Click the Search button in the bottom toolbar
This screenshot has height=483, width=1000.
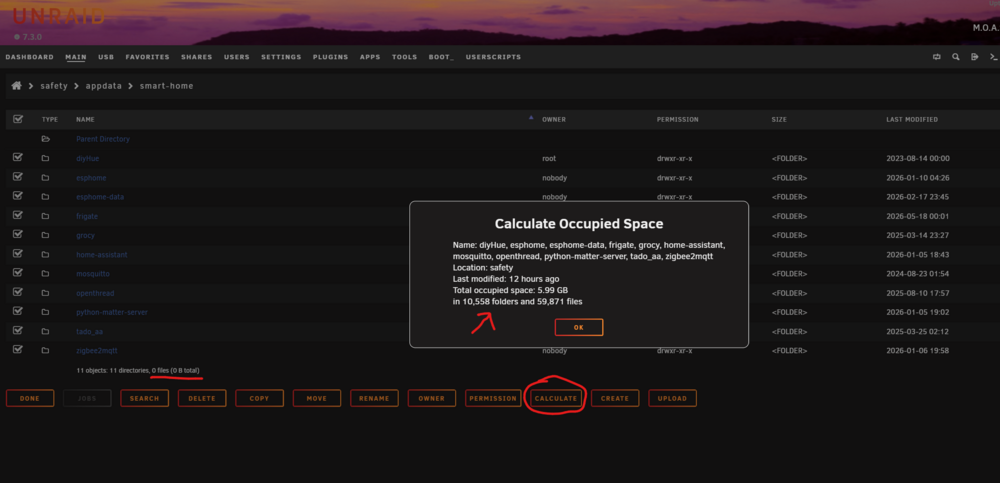click(x=144, y=398)
